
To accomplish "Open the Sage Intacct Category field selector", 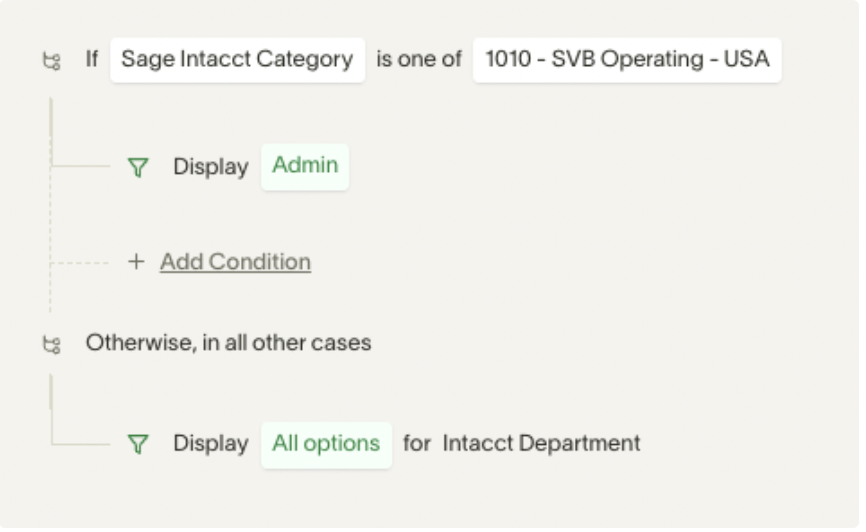I will 237,60.
